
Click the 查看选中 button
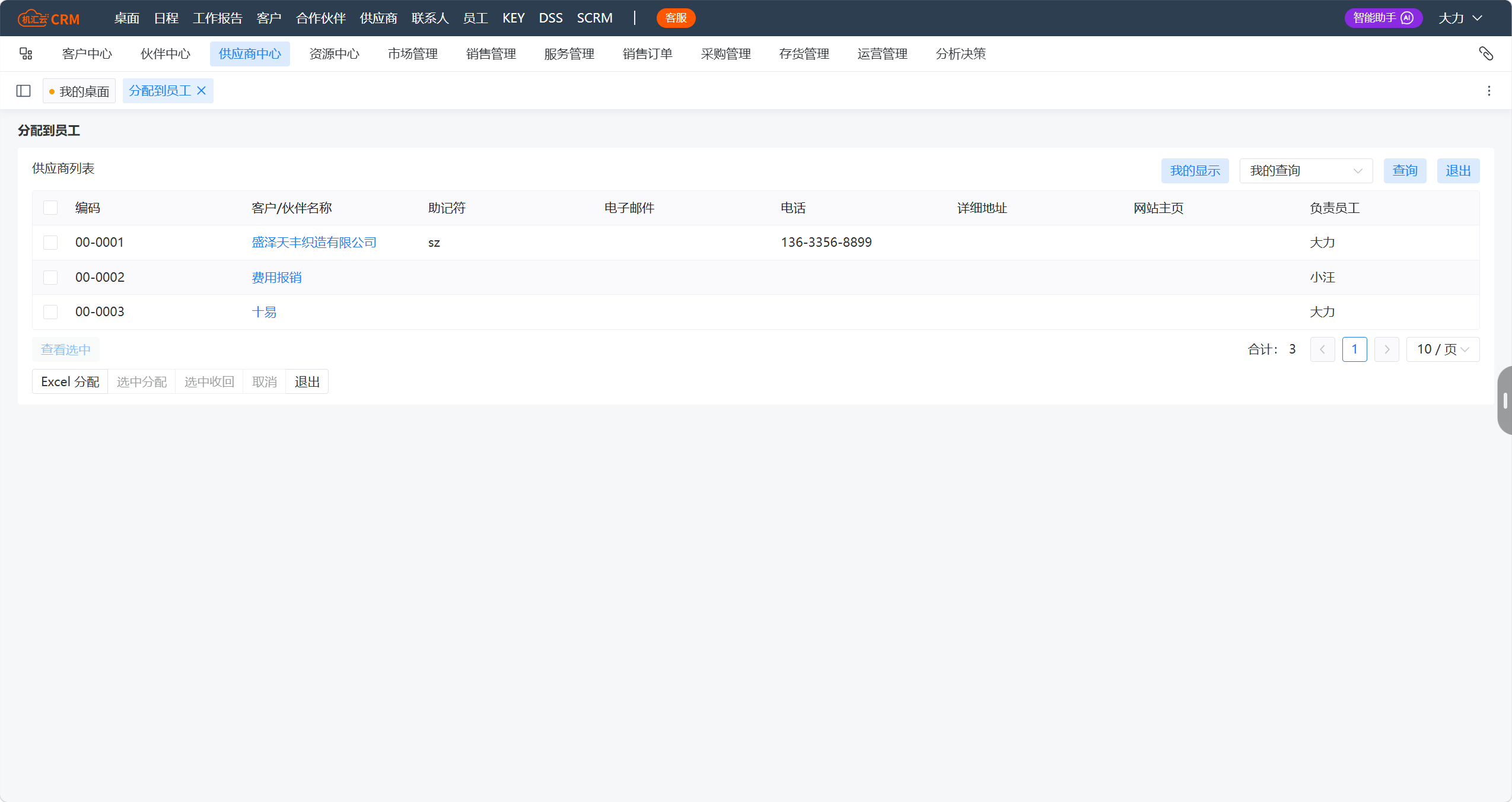click(66, 349)
